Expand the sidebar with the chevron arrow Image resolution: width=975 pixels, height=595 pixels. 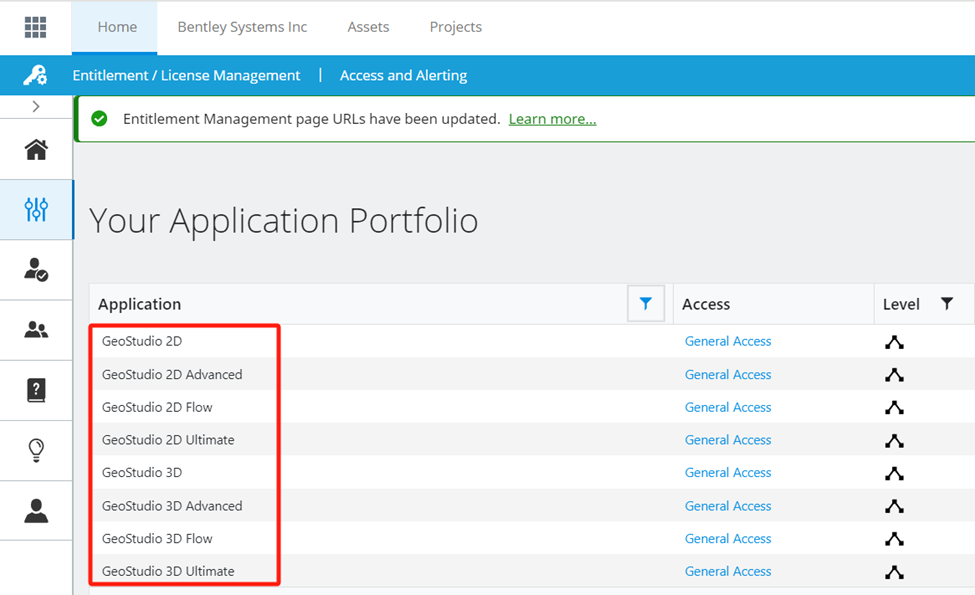[x=36, y=106]
